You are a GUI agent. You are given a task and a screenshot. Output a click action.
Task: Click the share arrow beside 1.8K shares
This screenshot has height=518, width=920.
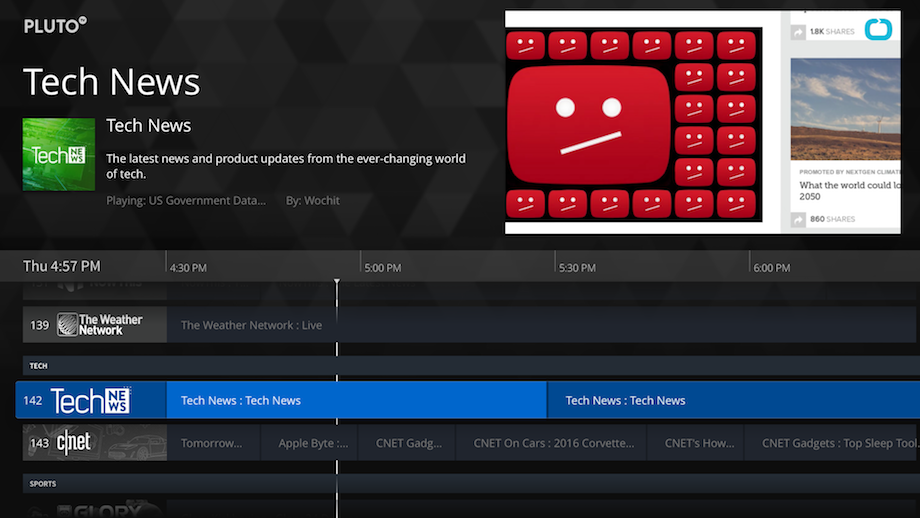pyautogui.click(x=798, y=32)
